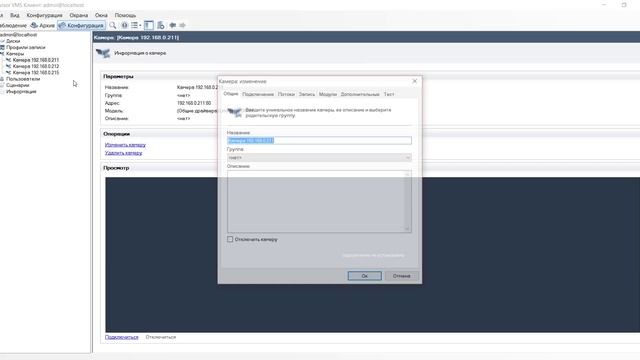The image size is (640, 360).
Task: Open the Запись tab in dialog
Action: point(307,94)
